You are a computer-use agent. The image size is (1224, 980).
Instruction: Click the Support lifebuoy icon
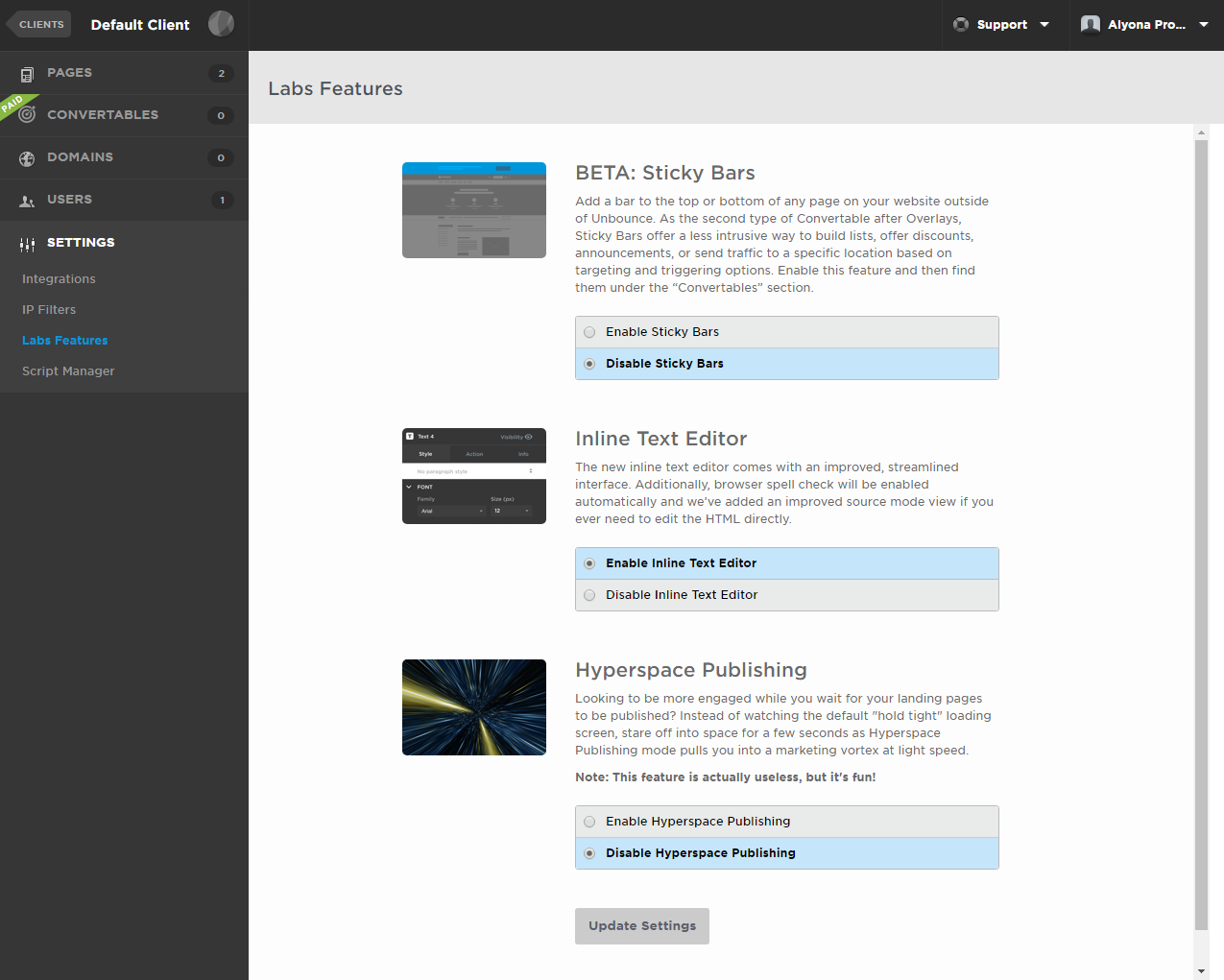point(960,25)
